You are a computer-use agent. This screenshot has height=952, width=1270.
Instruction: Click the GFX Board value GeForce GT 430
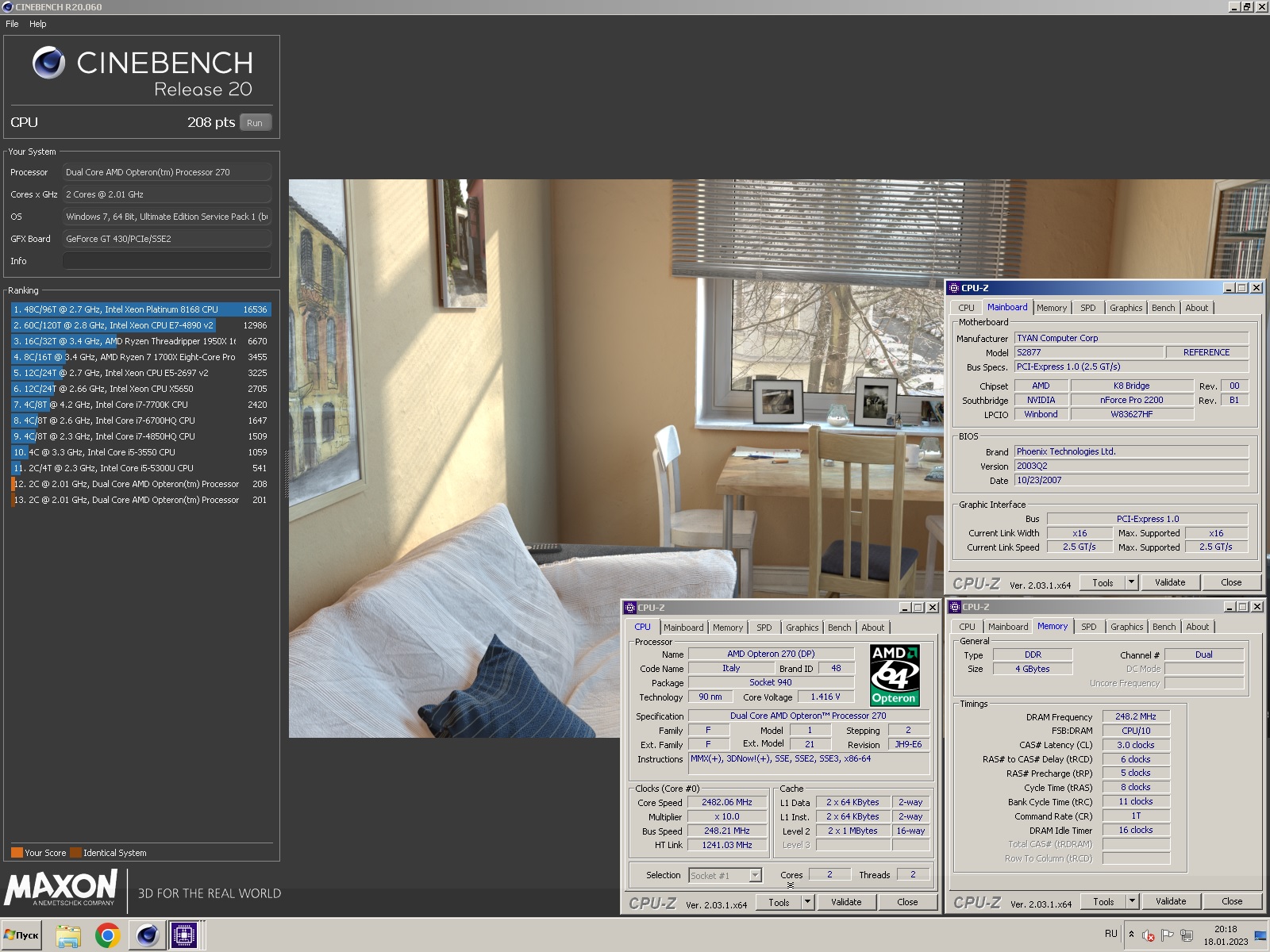(x=167, y=239)
